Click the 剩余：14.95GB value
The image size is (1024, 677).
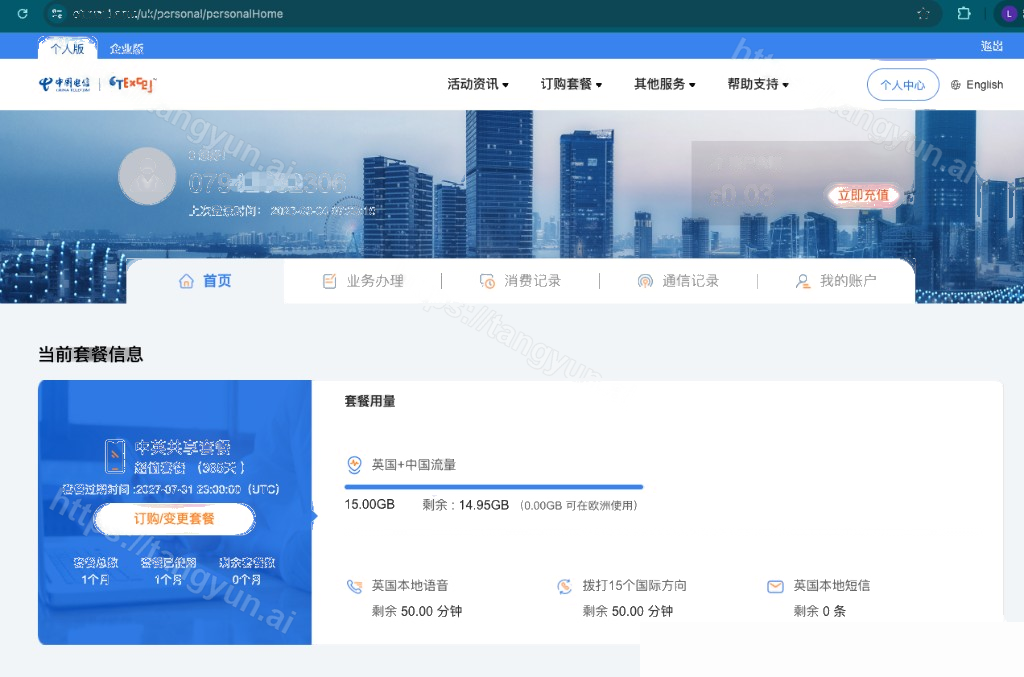pos(465,505)
